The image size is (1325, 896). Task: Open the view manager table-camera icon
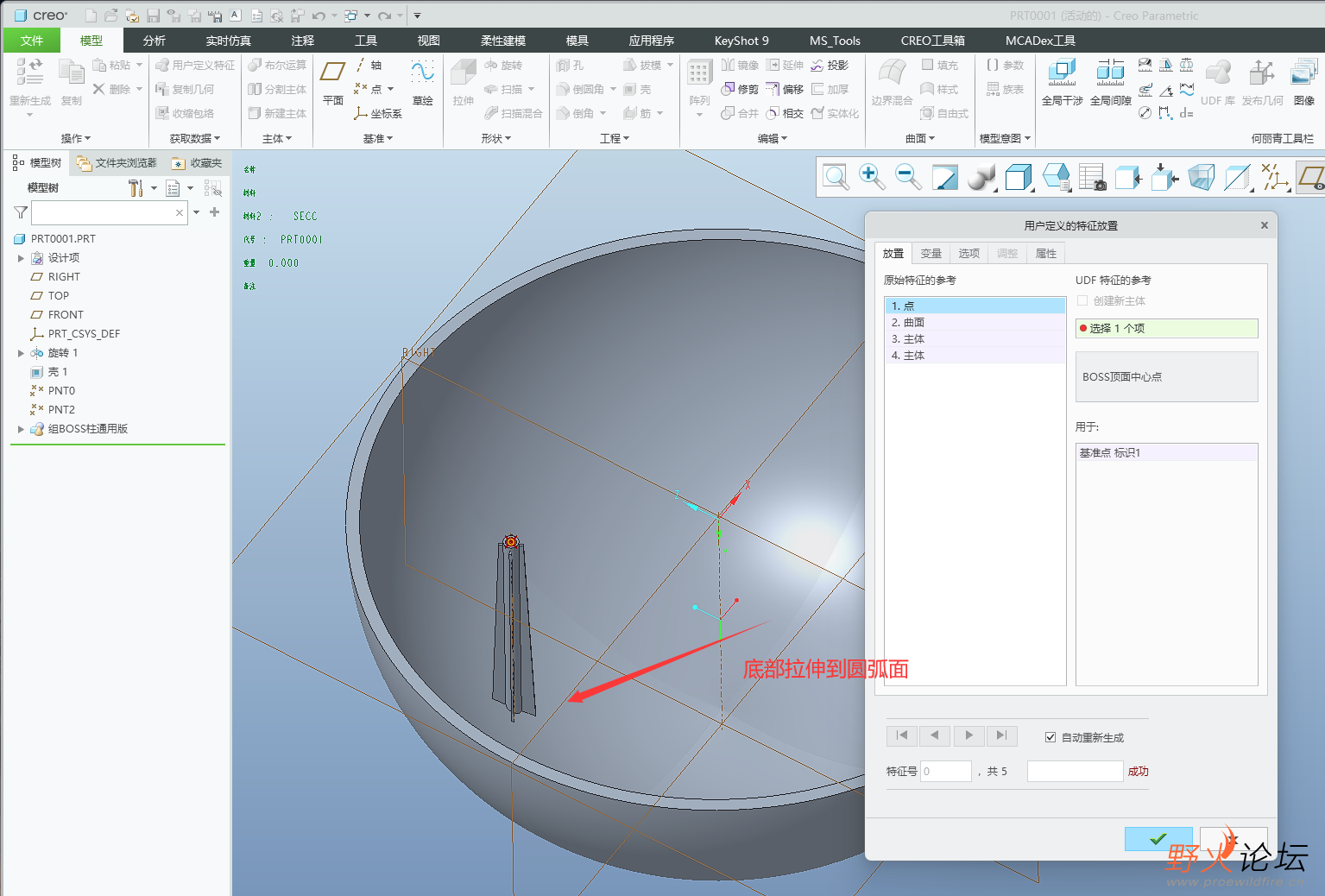pos(1092,177)
